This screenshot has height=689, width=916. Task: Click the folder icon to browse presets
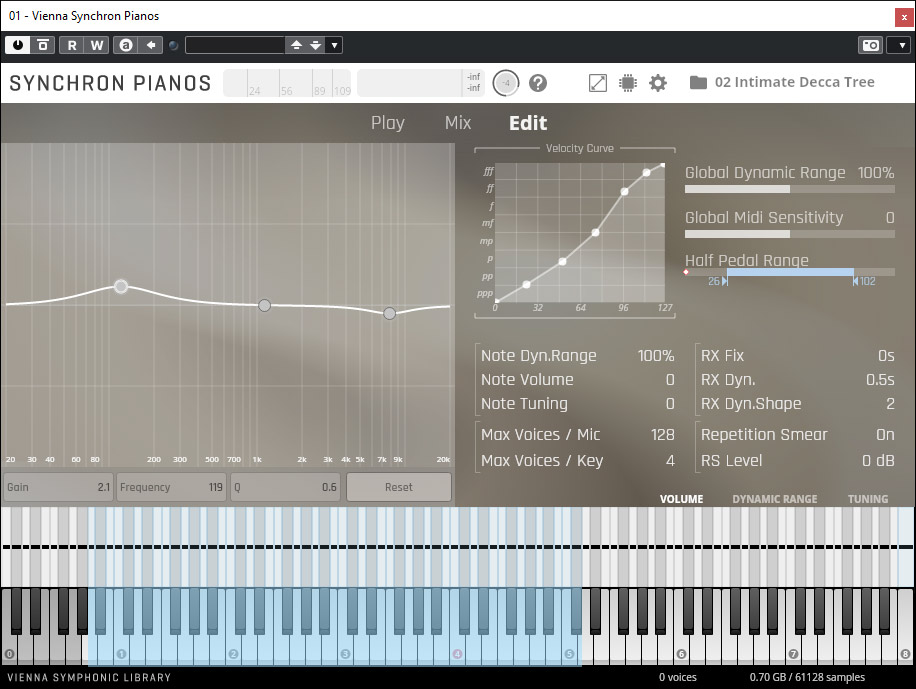pyautogui.click(x=698, y=83)
